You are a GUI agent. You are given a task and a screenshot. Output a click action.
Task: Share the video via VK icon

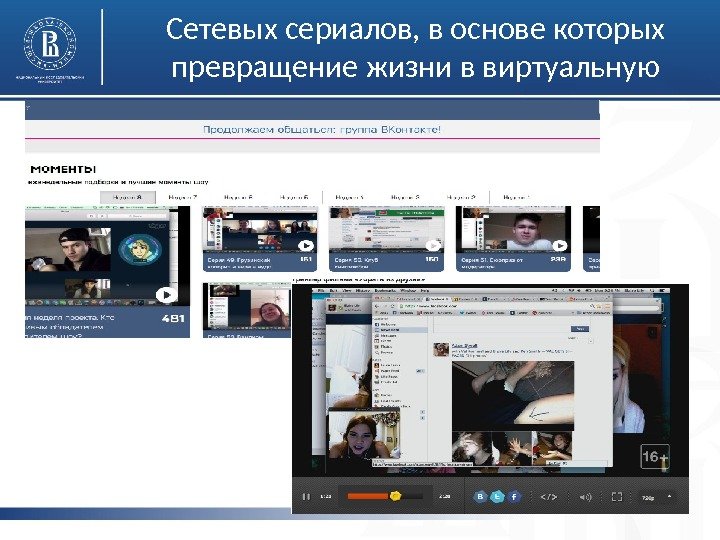pos(480,496)
